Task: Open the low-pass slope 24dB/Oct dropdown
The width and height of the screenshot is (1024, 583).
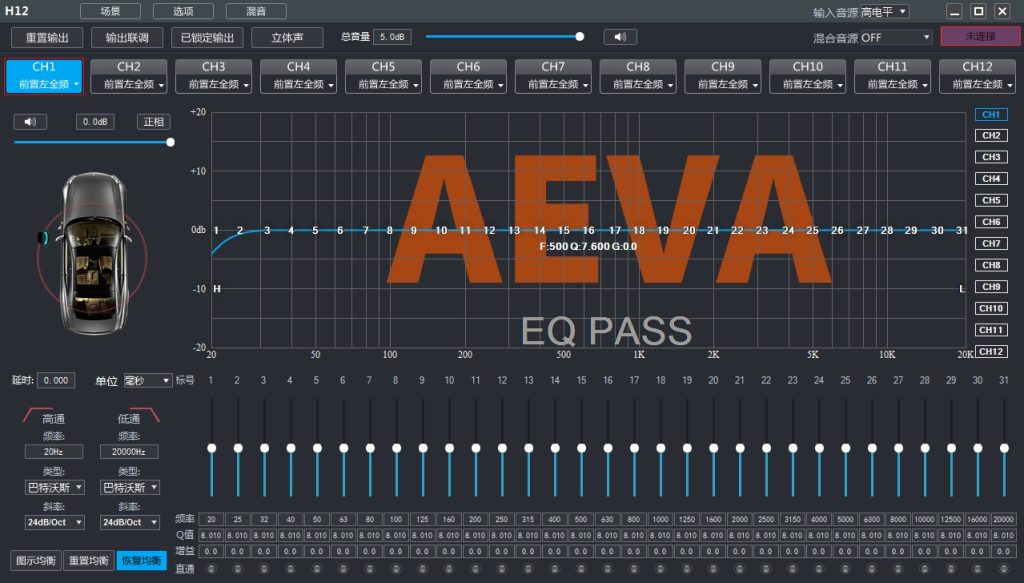Action: [x=130, y=522]
